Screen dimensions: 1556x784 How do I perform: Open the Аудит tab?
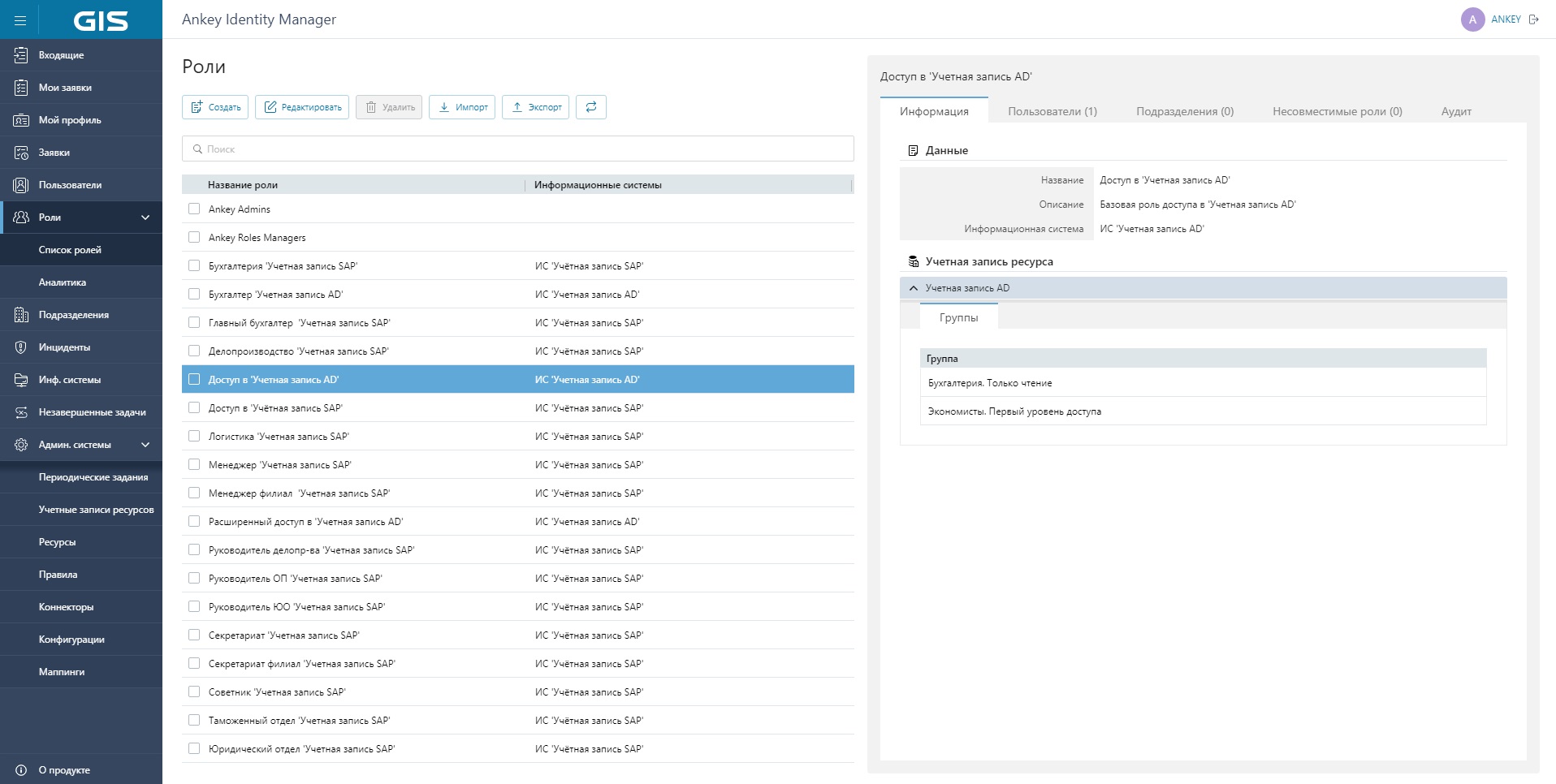pos(1455,111)
